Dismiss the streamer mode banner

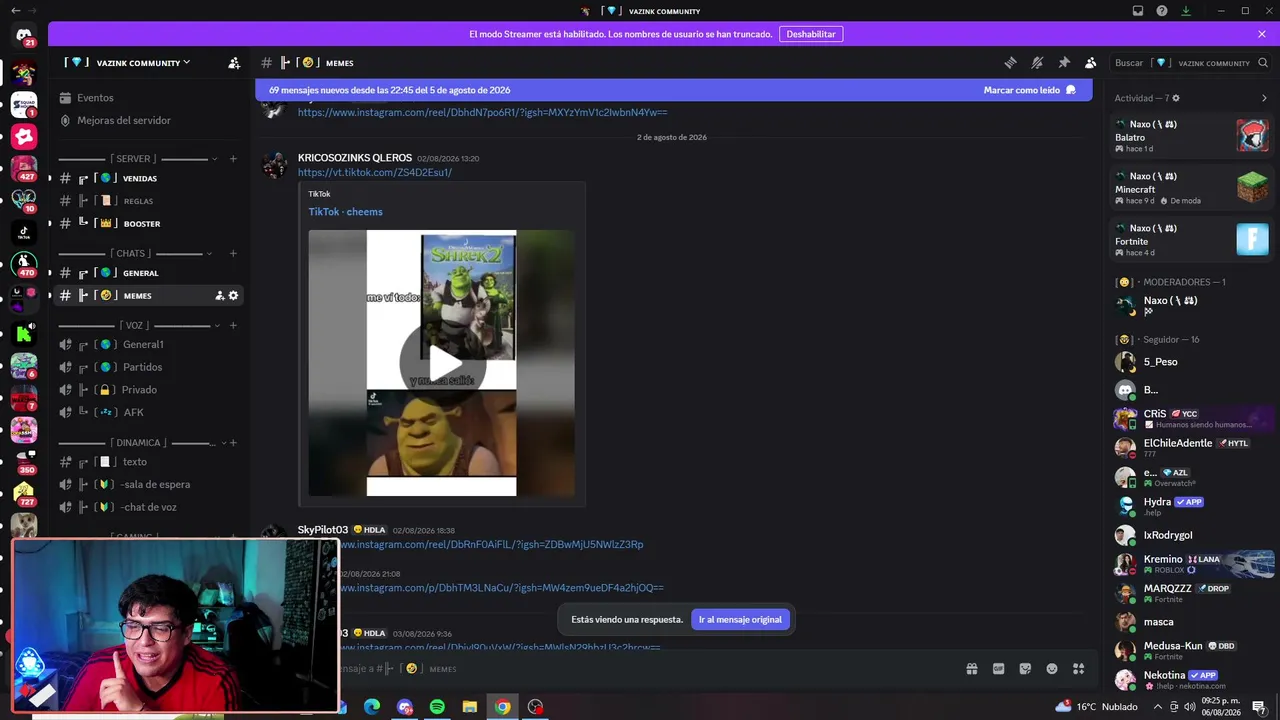[1262, 34]
